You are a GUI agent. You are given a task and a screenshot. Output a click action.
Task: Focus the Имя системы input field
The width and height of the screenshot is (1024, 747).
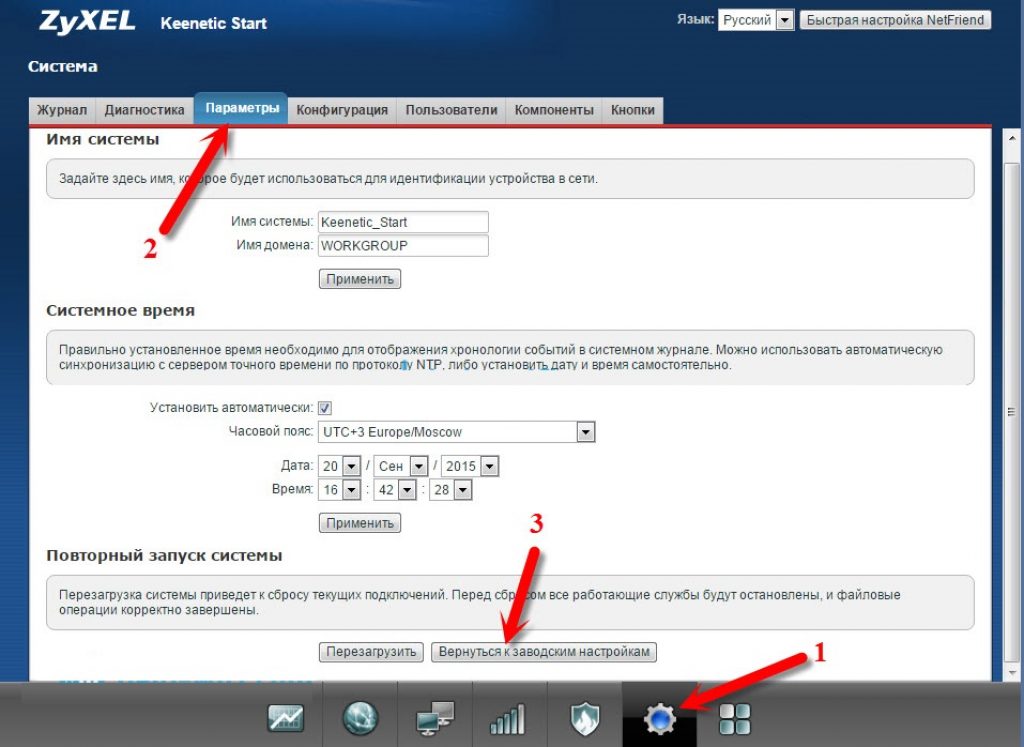click(x=403, y=222)
